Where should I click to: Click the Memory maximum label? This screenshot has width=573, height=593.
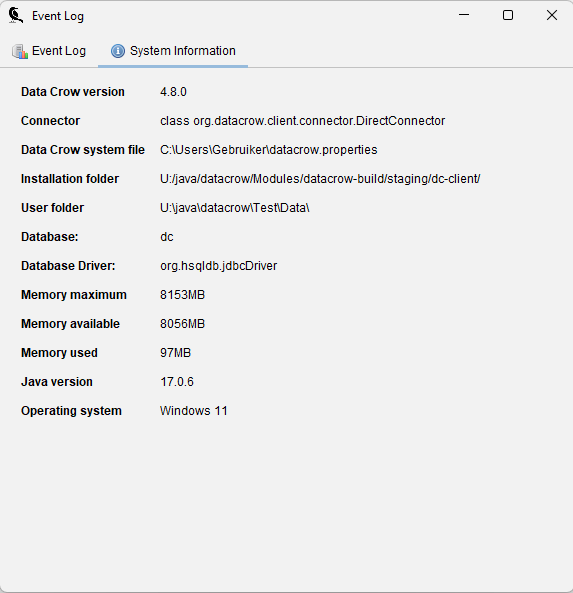pos(74,295)
